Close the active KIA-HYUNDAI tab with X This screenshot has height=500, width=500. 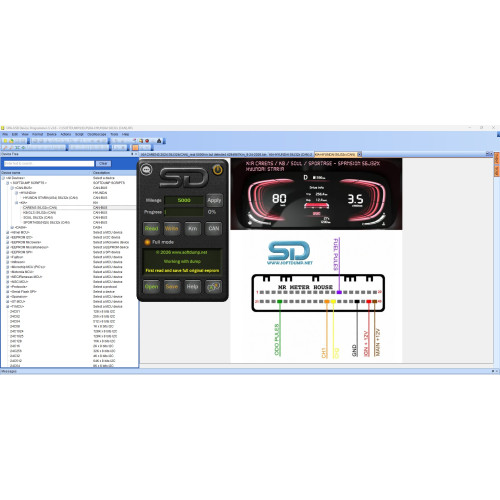point(359,154)
